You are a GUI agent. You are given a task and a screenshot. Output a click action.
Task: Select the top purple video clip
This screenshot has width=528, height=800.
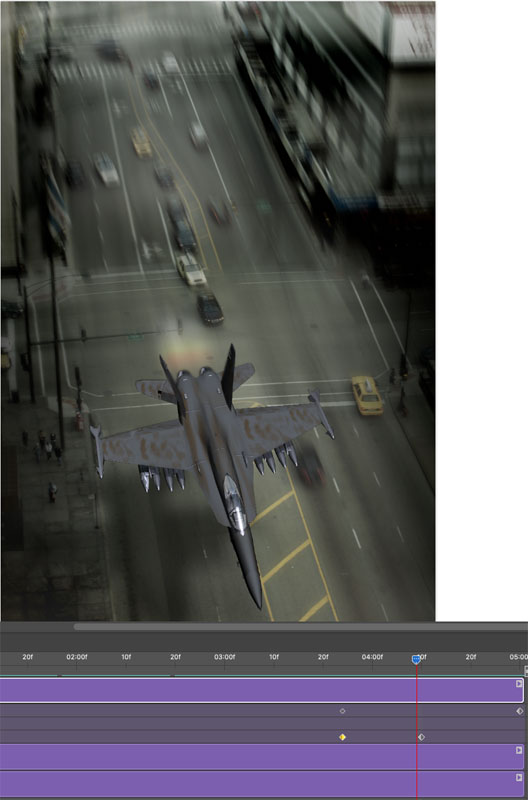tap(261, 690)
